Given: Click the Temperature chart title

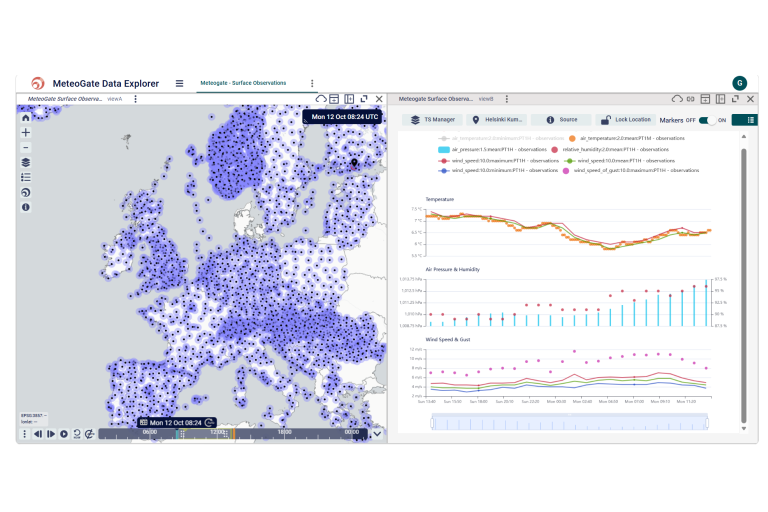Looking at the screenshot, I should click(439, 199).
